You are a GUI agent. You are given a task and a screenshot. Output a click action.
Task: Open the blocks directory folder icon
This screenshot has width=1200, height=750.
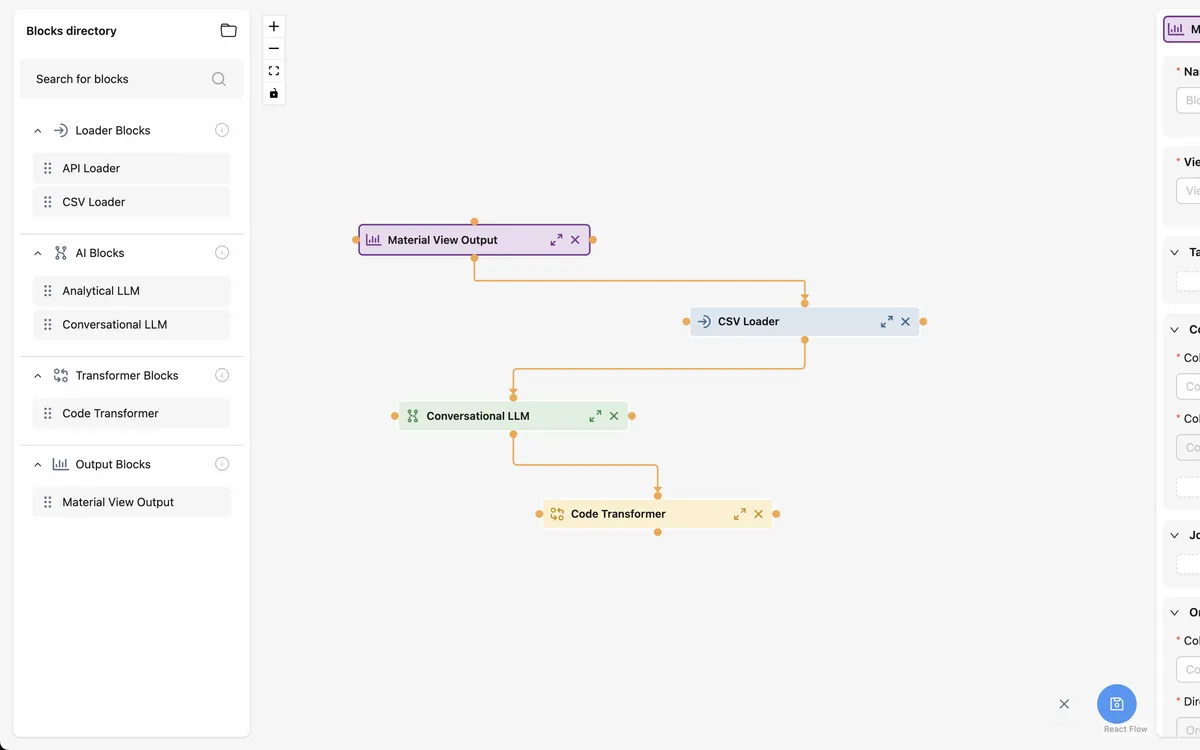pyautogui.click(x=229, y=31)
